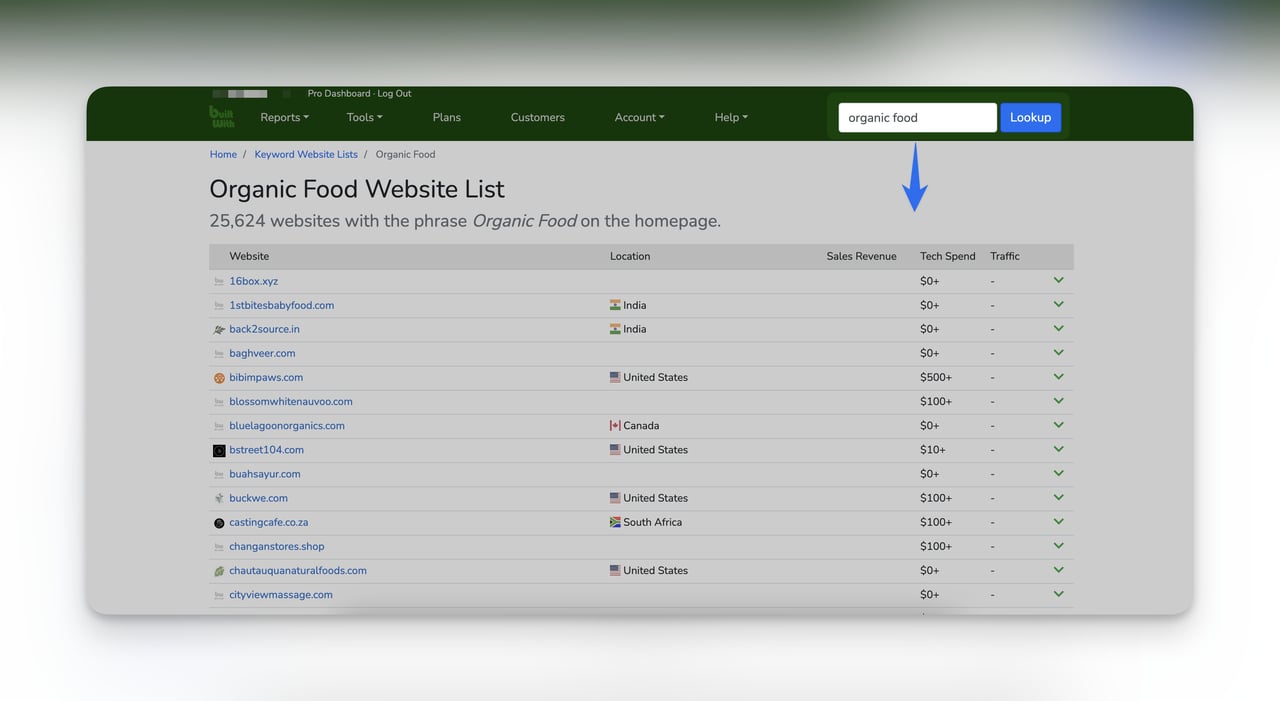The height and width of the screenshot is (701, 1280).
Task: Click the organic food search field
Action: (917, 117)
